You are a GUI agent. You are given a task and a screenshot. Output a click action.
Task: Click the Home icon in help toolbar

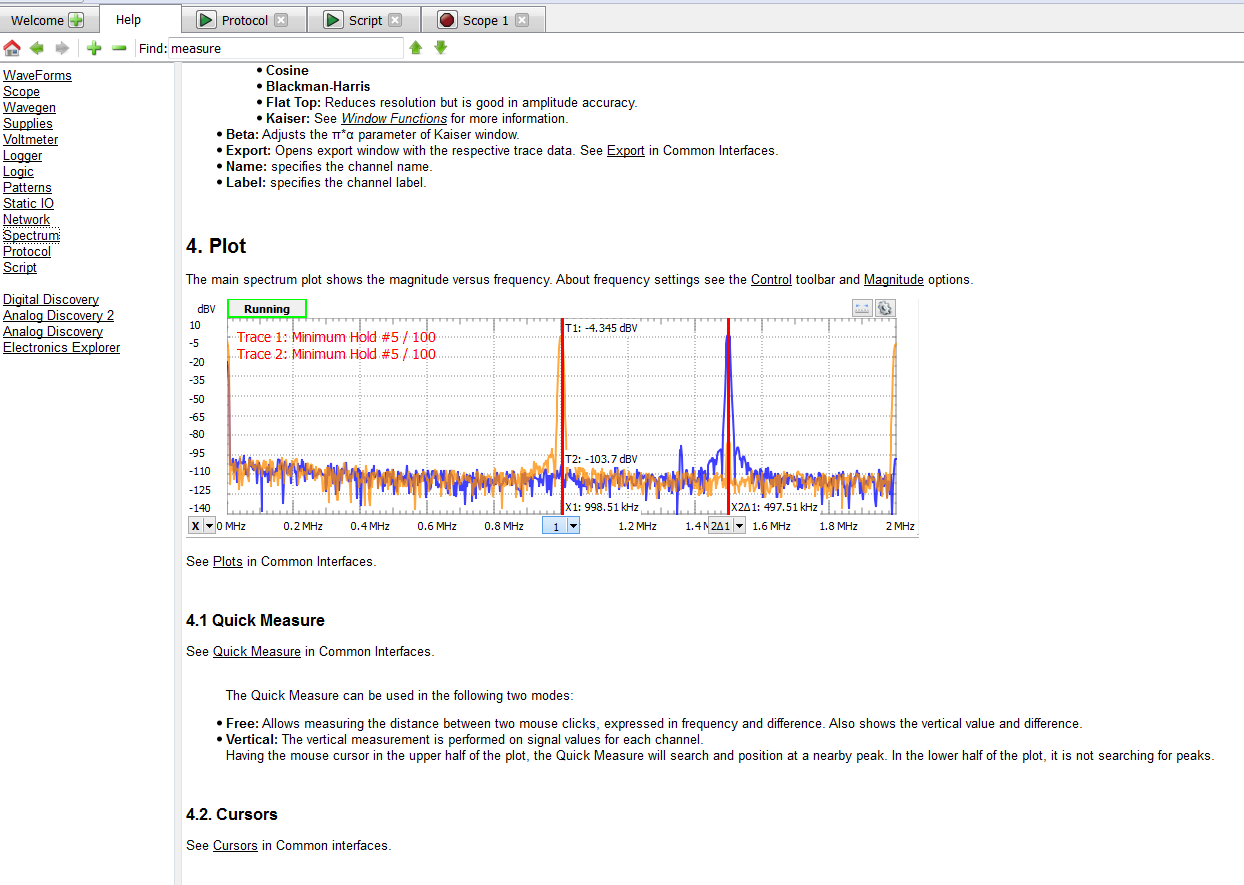click(12, 48)
